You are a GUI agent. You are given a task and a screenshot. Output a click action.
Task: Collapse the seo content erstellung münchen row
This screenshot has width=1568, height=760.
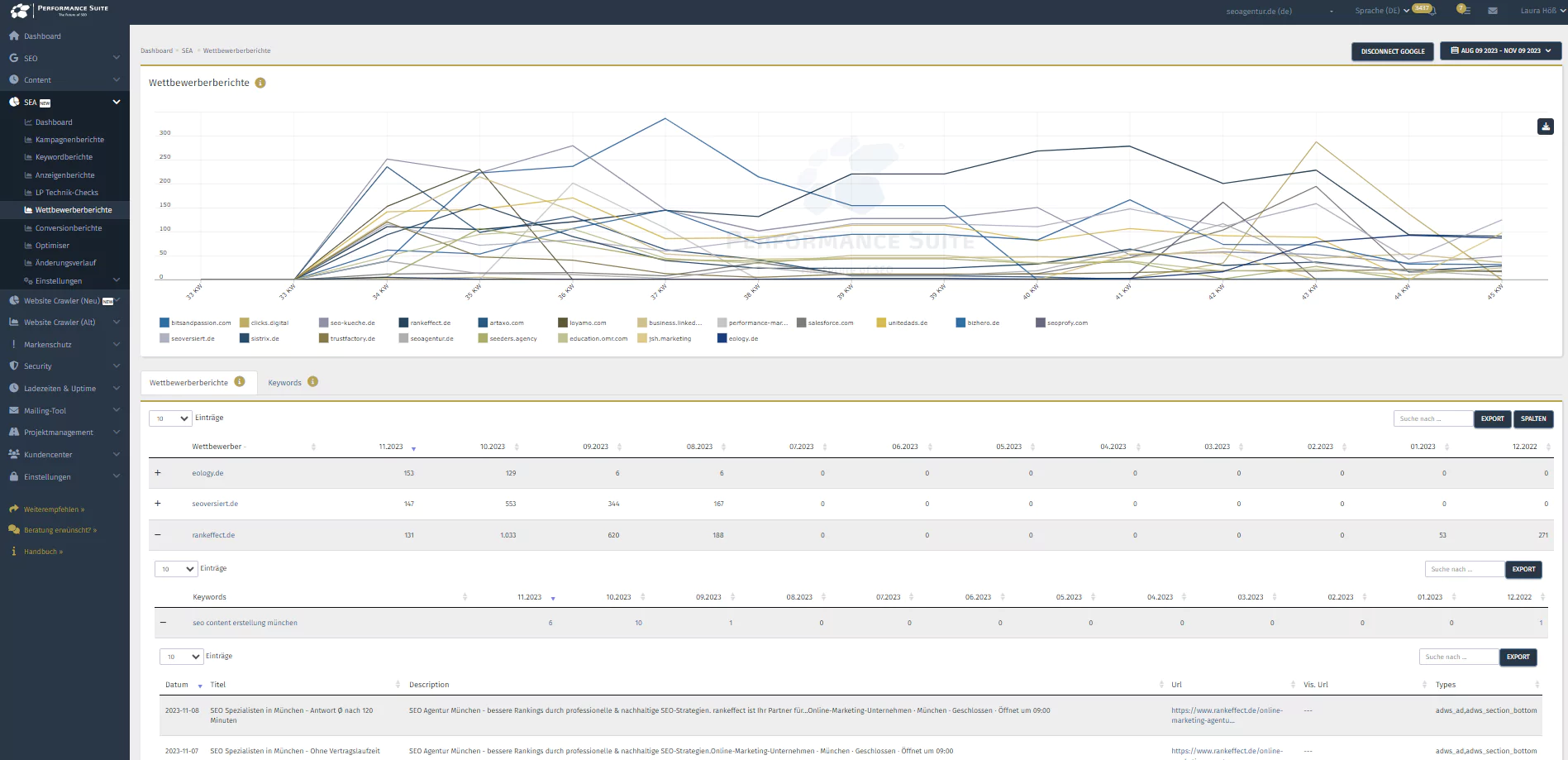coord(163,623)
